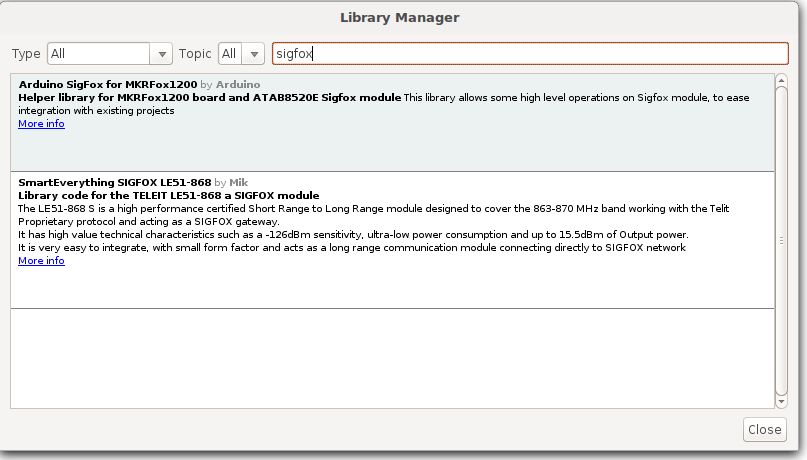Click the 'Type' label
Viewport: 807px width, 460px height.
pos(26,54)
